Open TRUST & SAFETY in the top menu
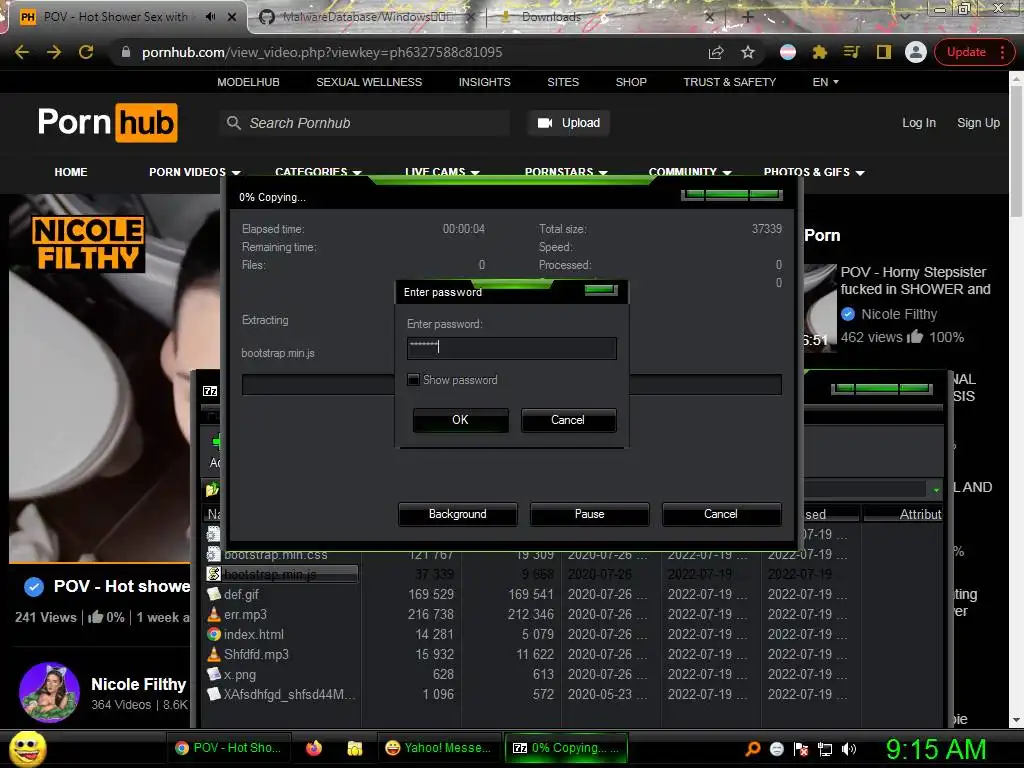 pos(729,82)
